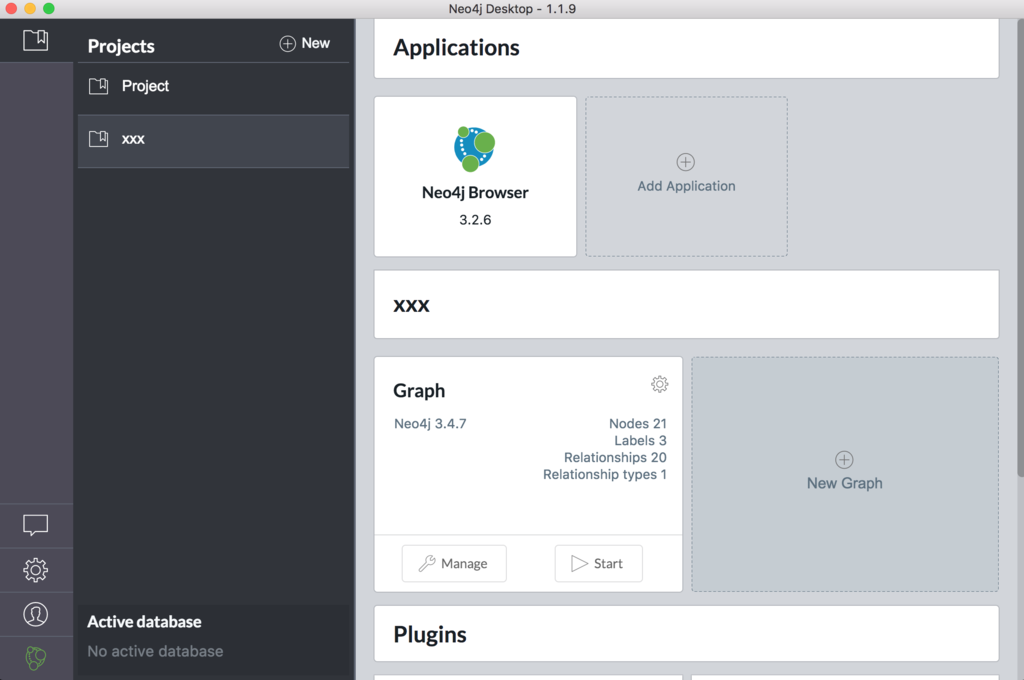
Task: Create a New project
Action: click(305, 44)
